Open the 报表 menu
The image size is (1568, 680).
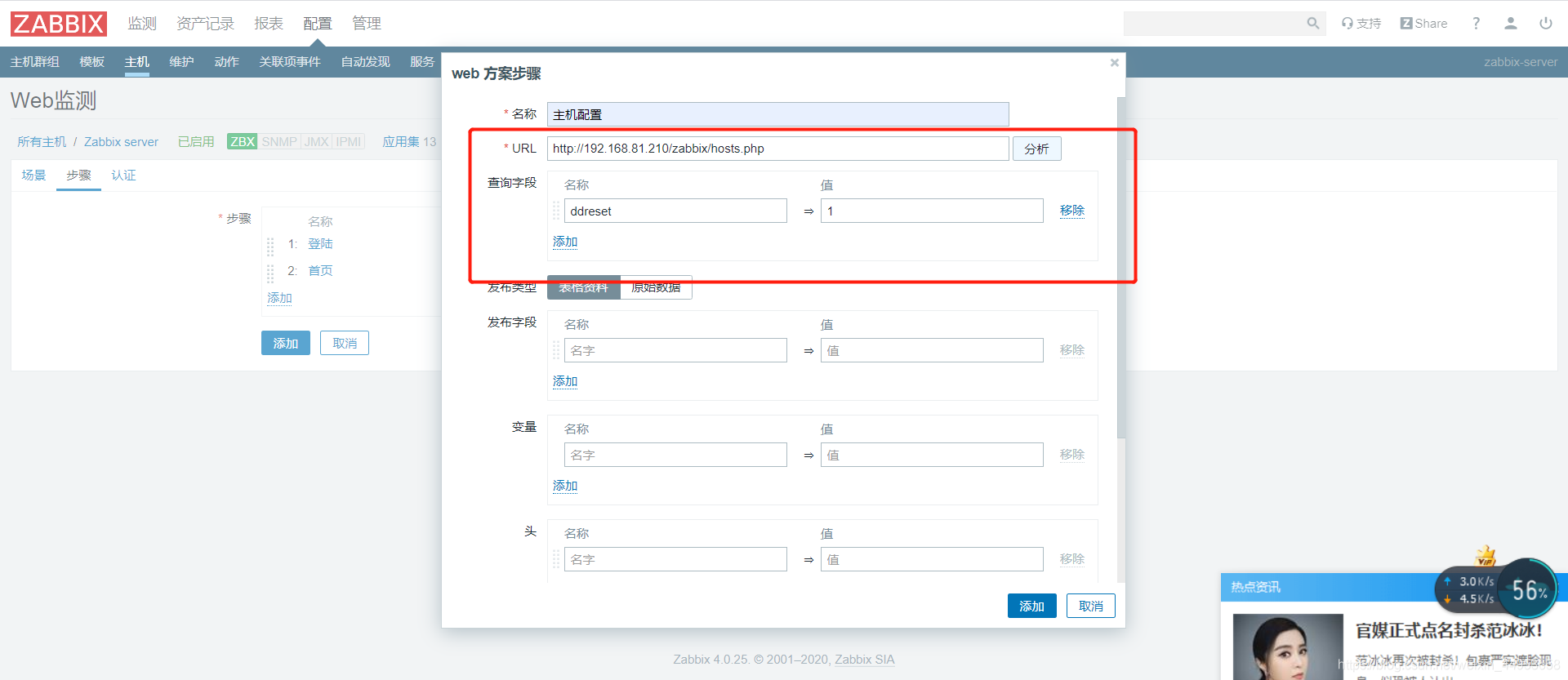pos(269,24)
